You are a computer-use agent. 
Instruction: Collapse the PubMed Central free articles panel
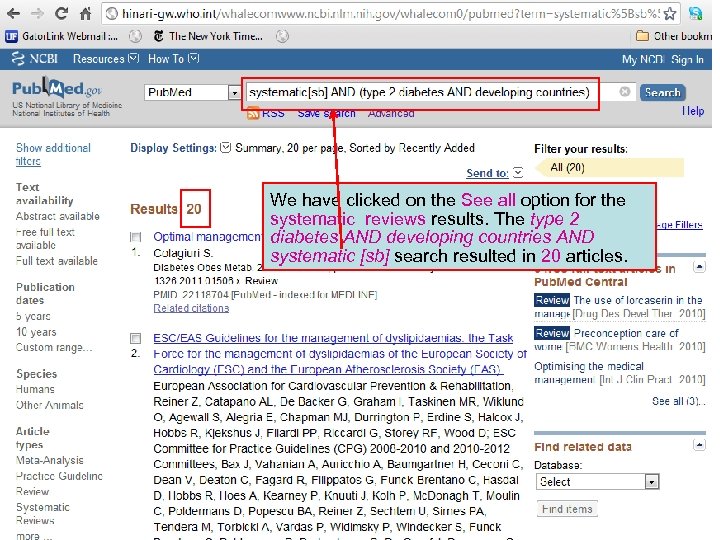point(699,267)
